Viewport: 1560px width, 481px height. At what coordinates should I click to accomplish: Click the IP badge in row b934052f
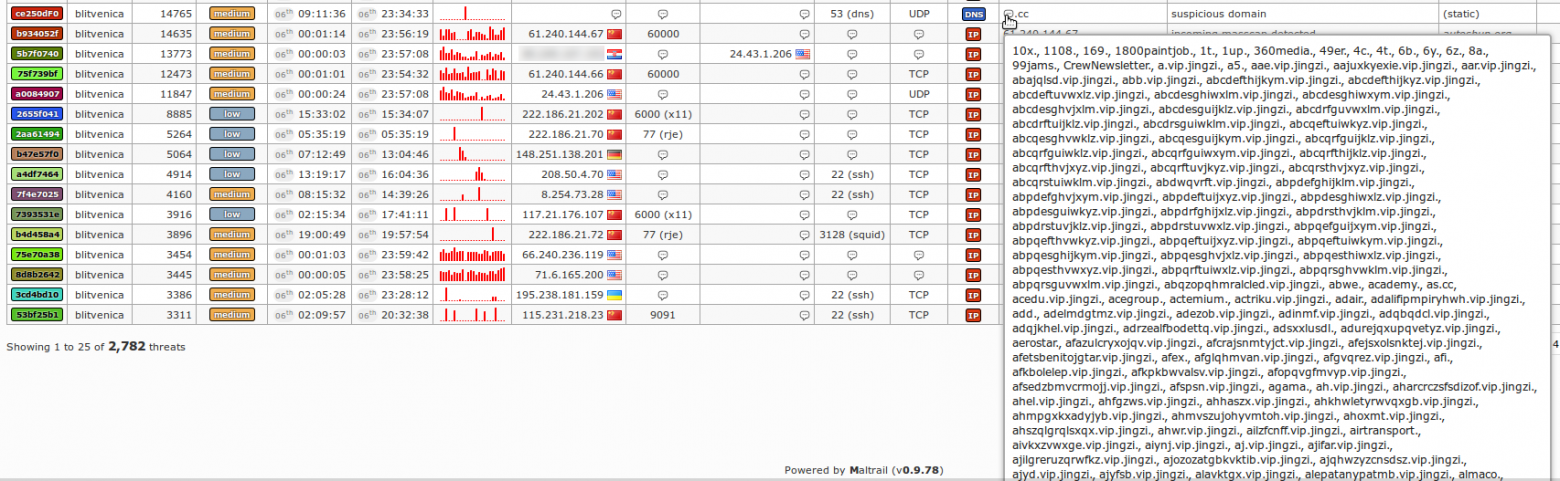pos(973,34)
